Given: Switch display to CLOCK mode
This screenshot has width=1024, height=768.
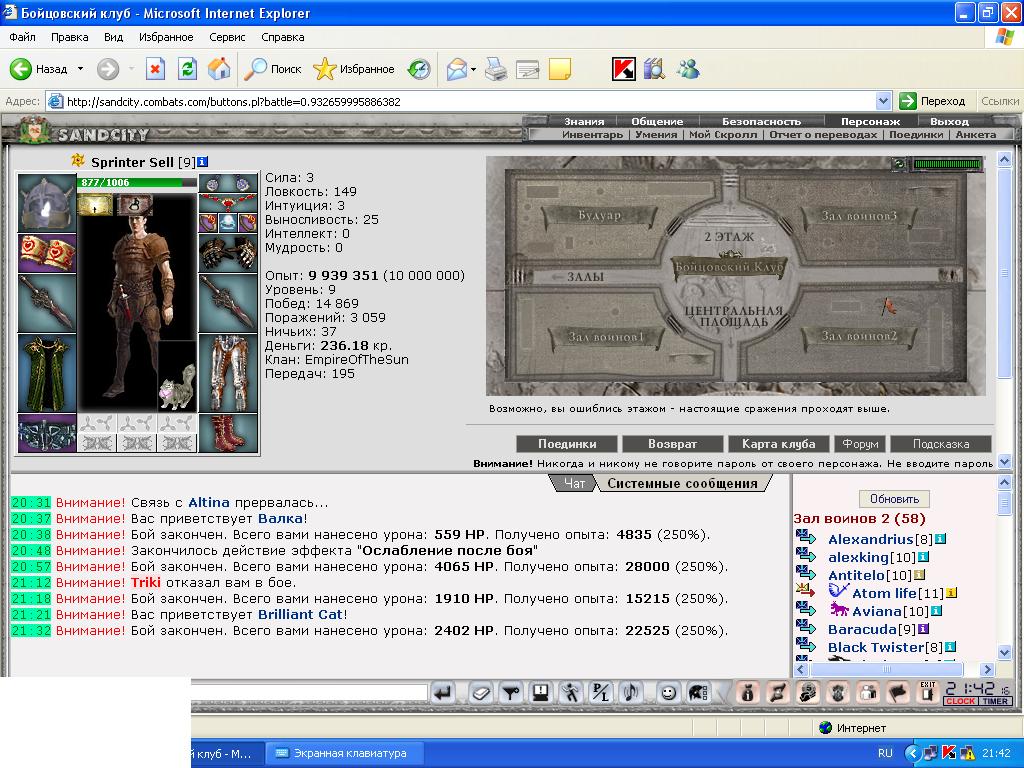Looking at the screenshot, I should 960,701.
